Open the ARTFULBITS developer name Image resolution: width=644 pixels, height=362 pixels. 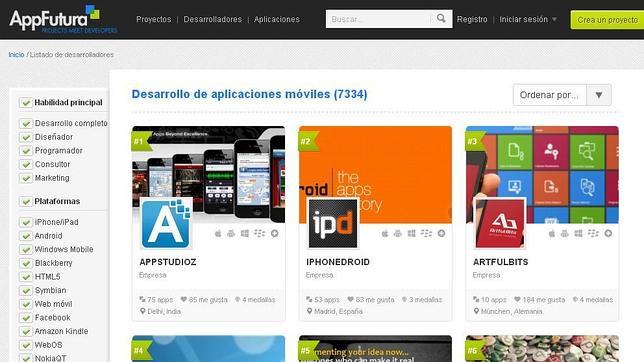[500, 262]
